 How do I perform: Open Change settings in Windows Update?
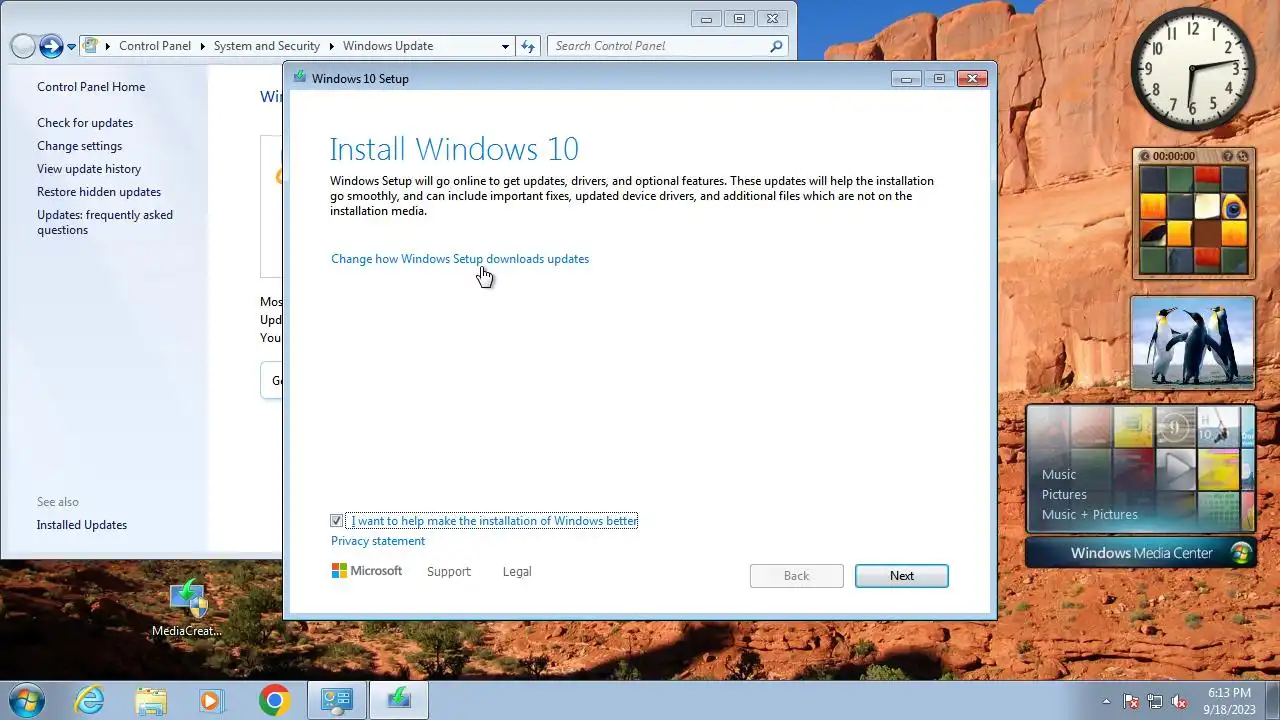click(x=79, y=146)
